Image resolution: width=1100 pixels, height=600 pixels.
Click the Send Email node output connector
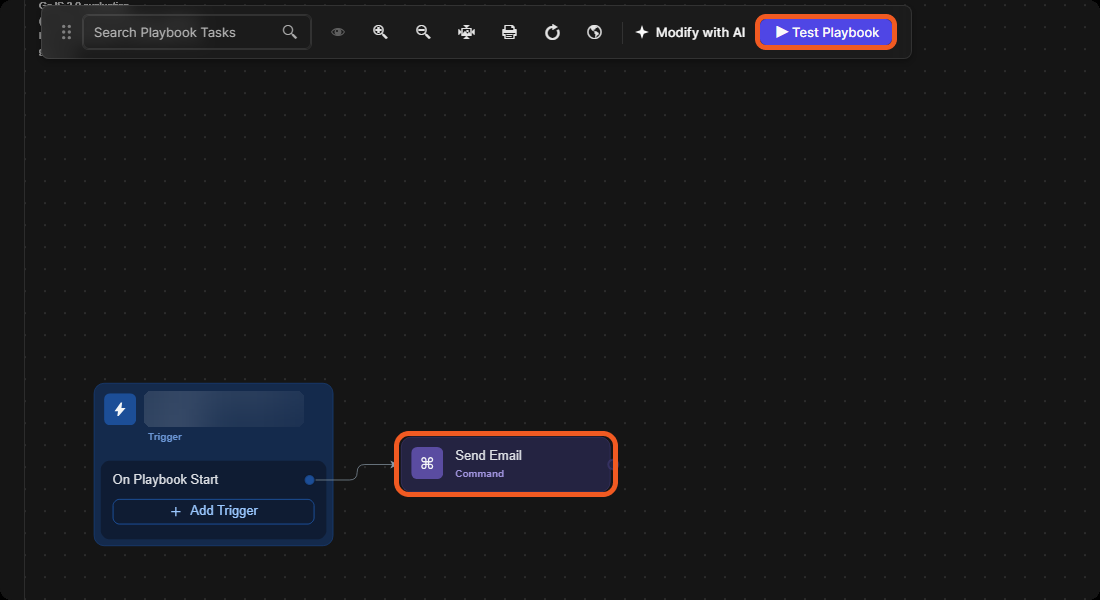pyautogui.click(x=611, y=465)
